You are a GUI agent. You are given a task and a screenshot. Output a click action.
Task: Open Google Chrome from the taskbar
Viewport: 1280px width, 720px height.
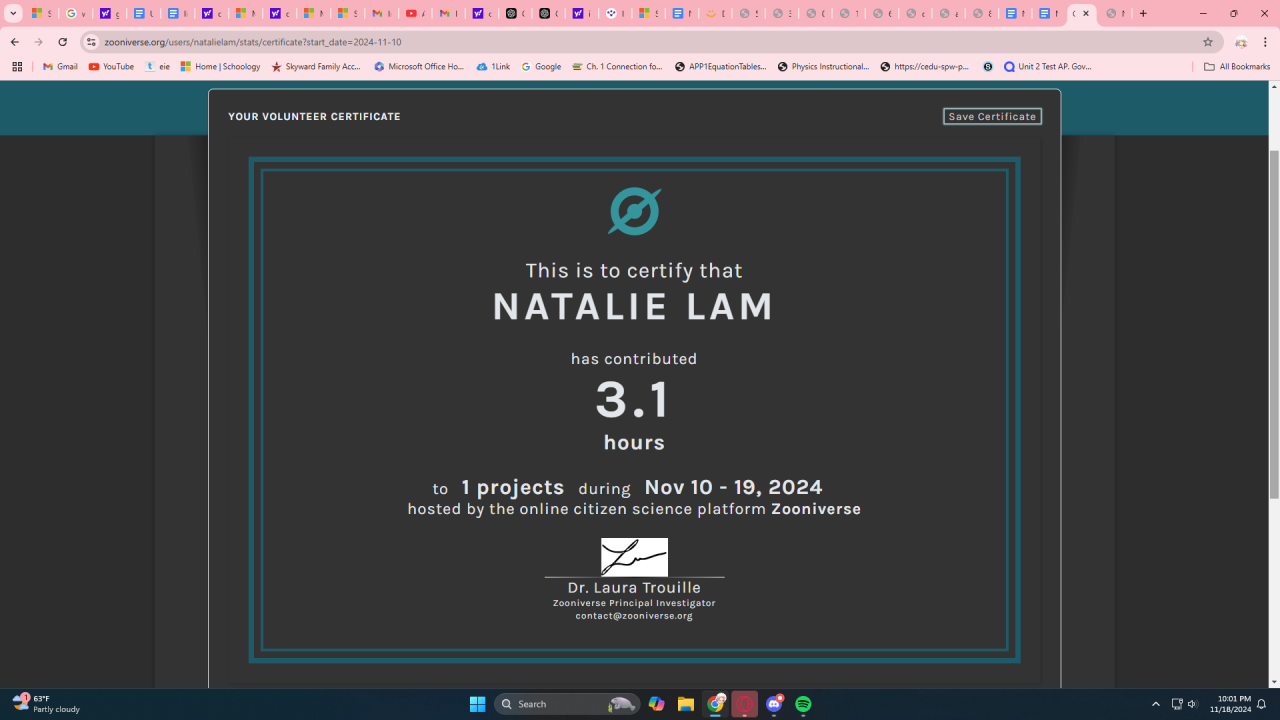click(716, 704)
